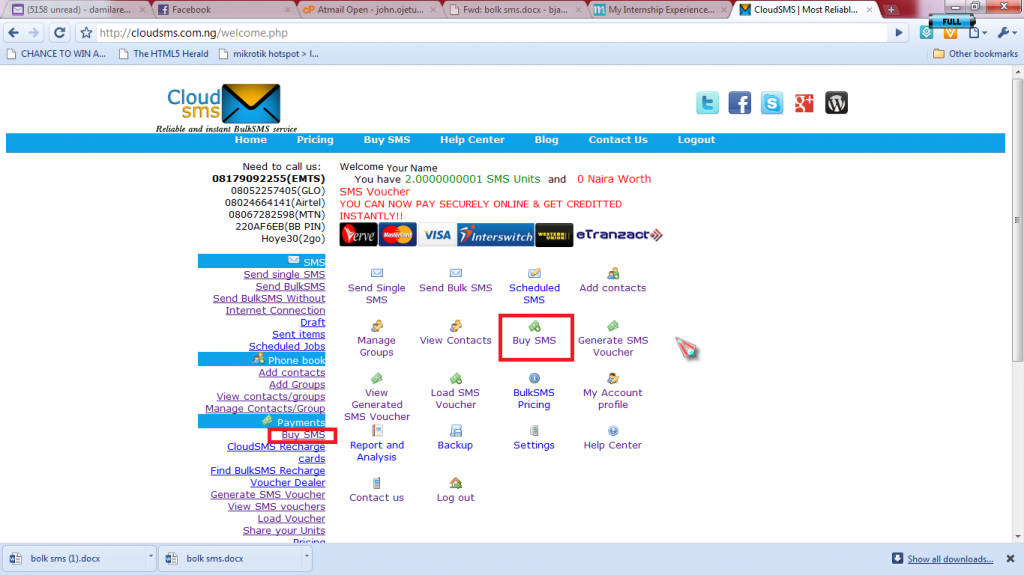This screenshot has height=575, width=1024.
Task: Go back with the browser back arrow
Action: tap(14, 33)
